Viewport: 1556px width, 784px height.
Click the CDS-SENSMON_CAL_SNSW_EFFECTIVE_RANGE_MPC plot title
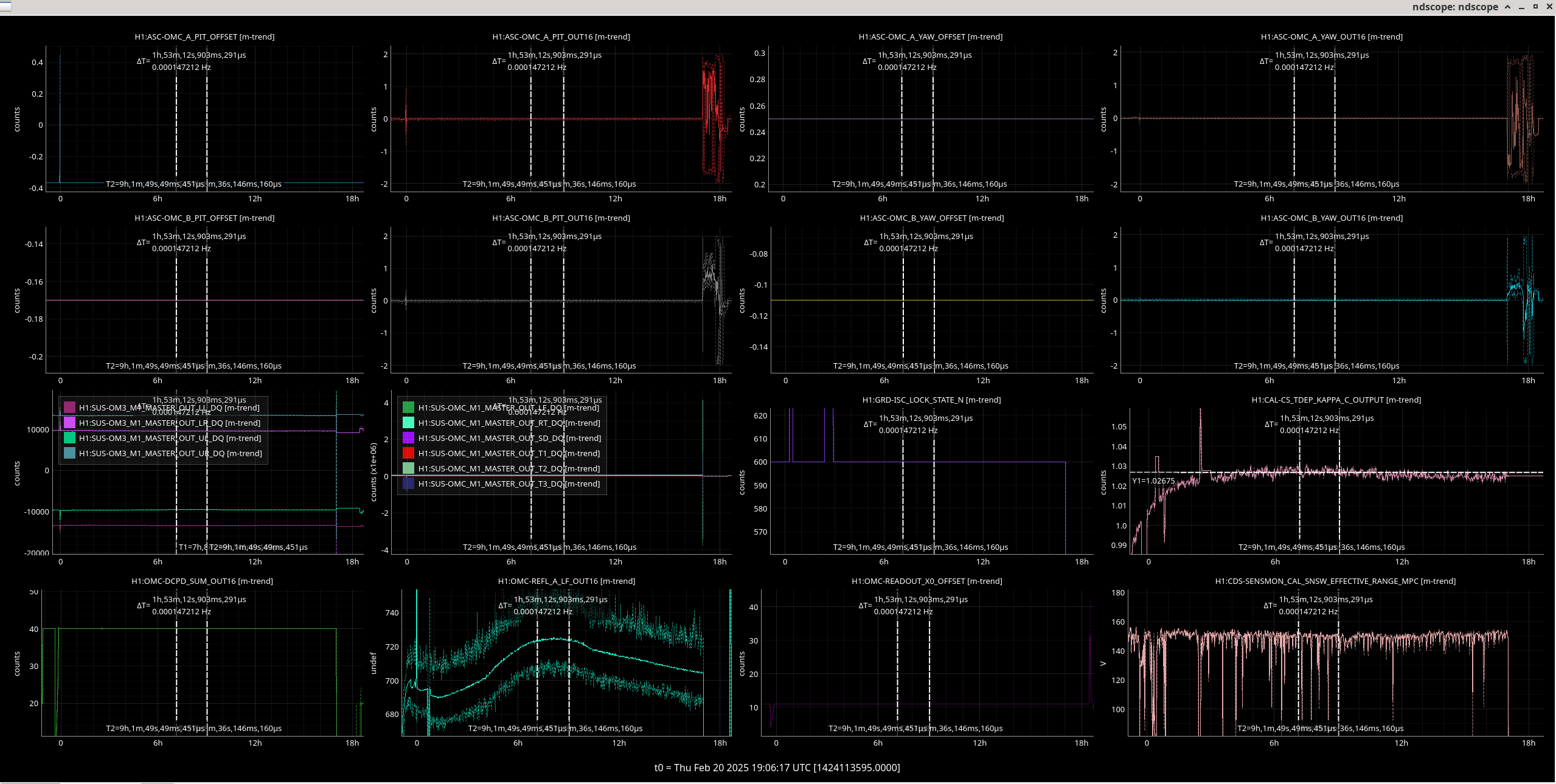(1335, 581)
